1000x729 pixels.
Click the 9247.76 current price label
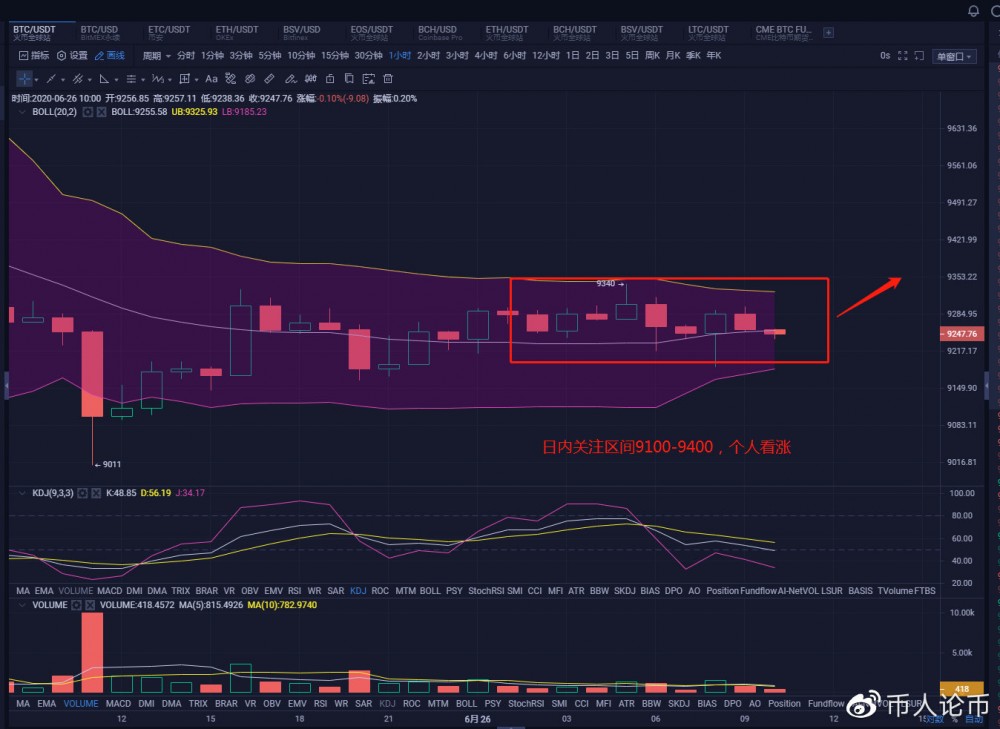960,334
